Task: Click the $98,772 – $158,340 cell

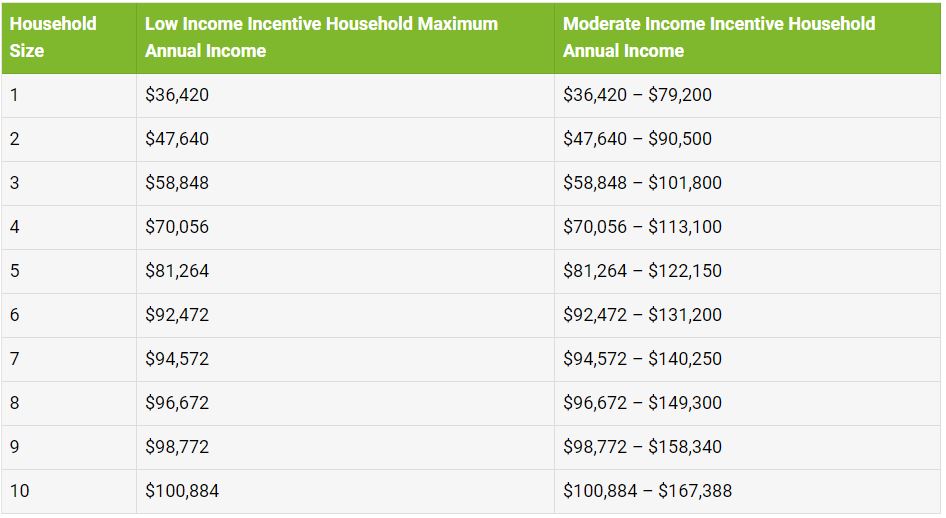Action: click(x=642, y=447)
